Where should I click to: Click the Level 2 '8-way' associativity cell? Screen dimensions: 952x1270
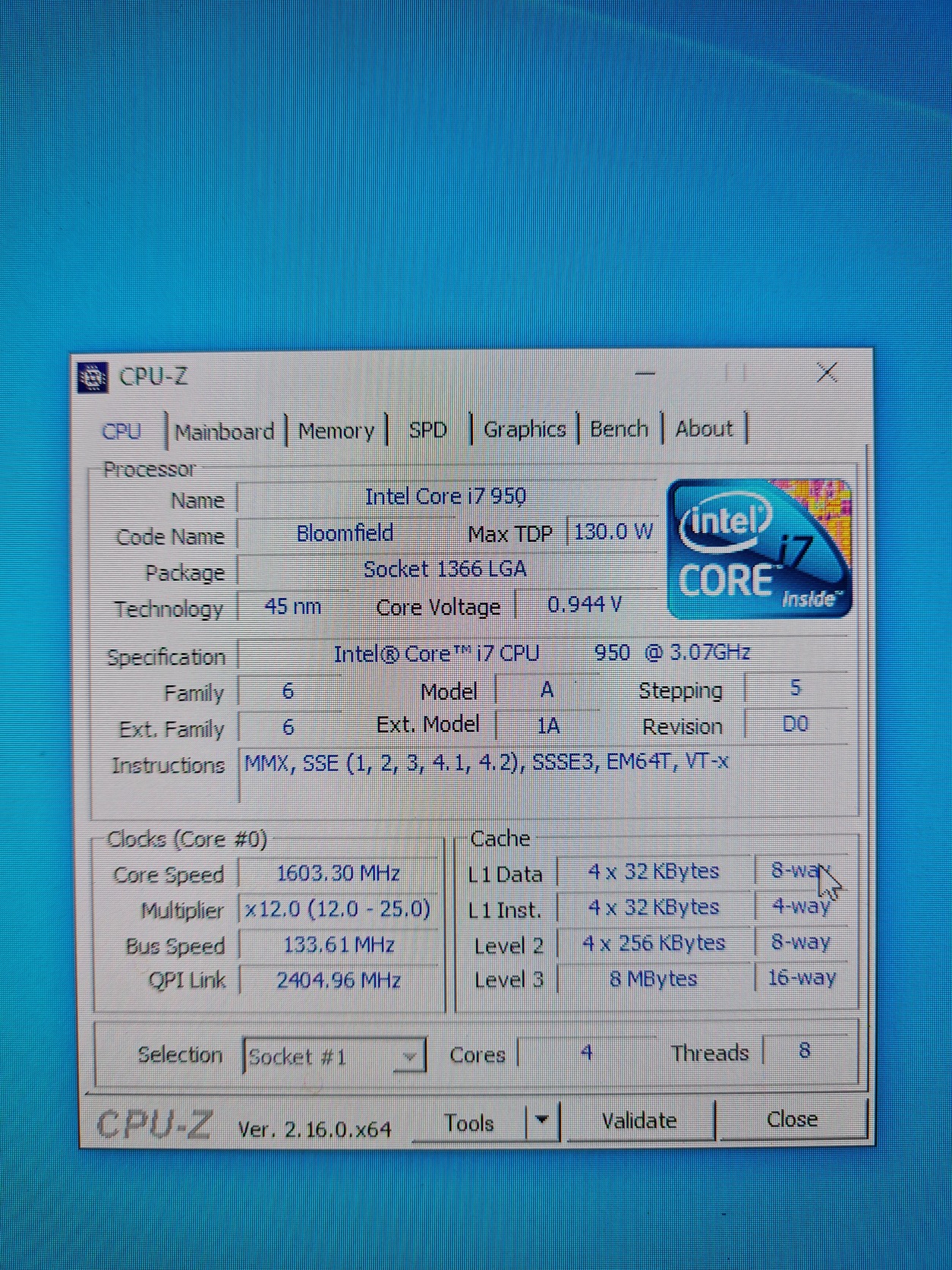[x=802, y=942]
